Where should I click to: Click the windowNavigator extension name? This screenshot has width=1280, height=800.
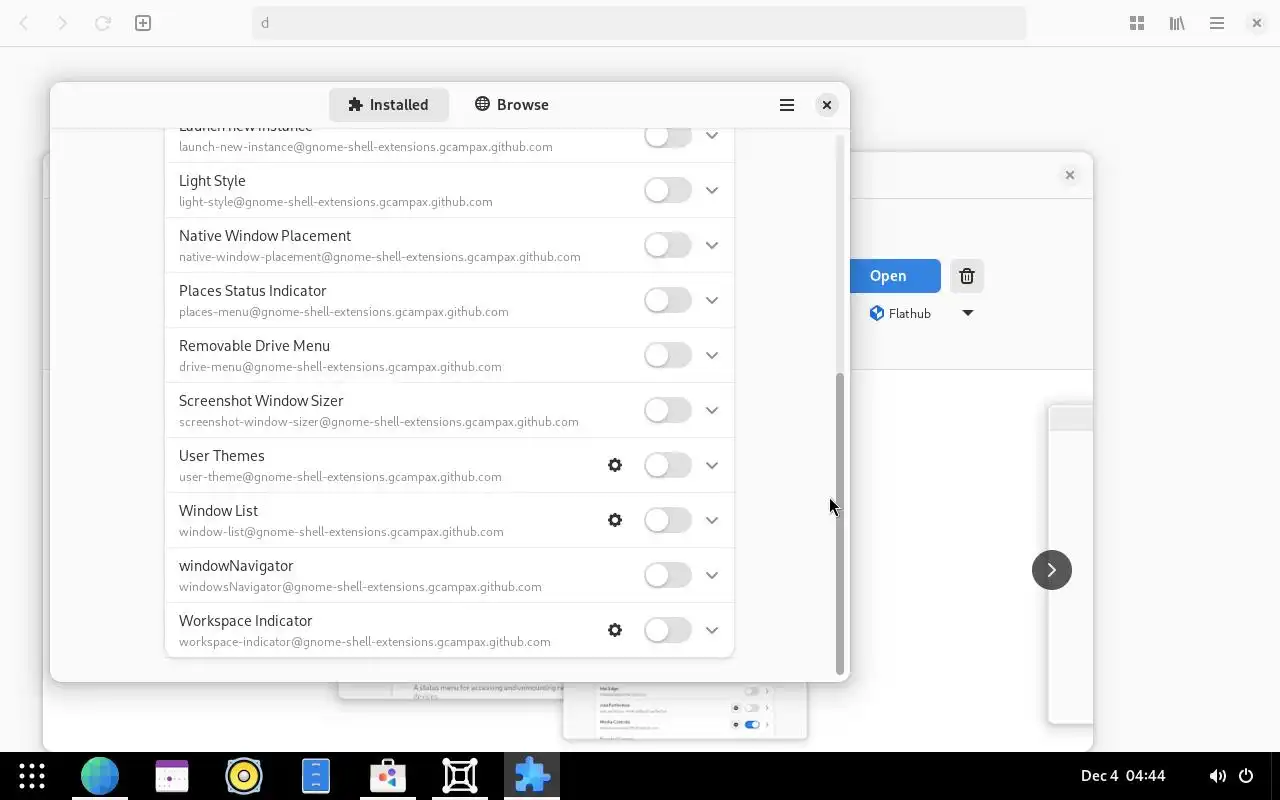(x=236, y=566)
